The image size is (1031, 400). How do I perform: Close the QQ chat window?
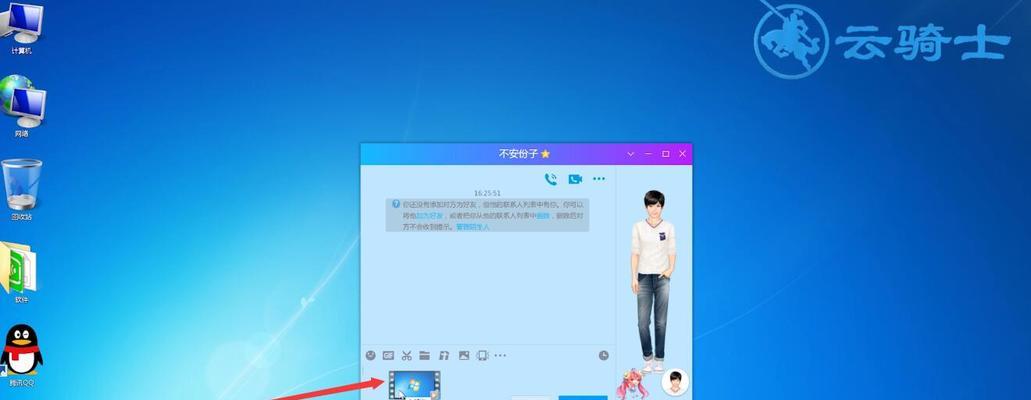(683, 154)
